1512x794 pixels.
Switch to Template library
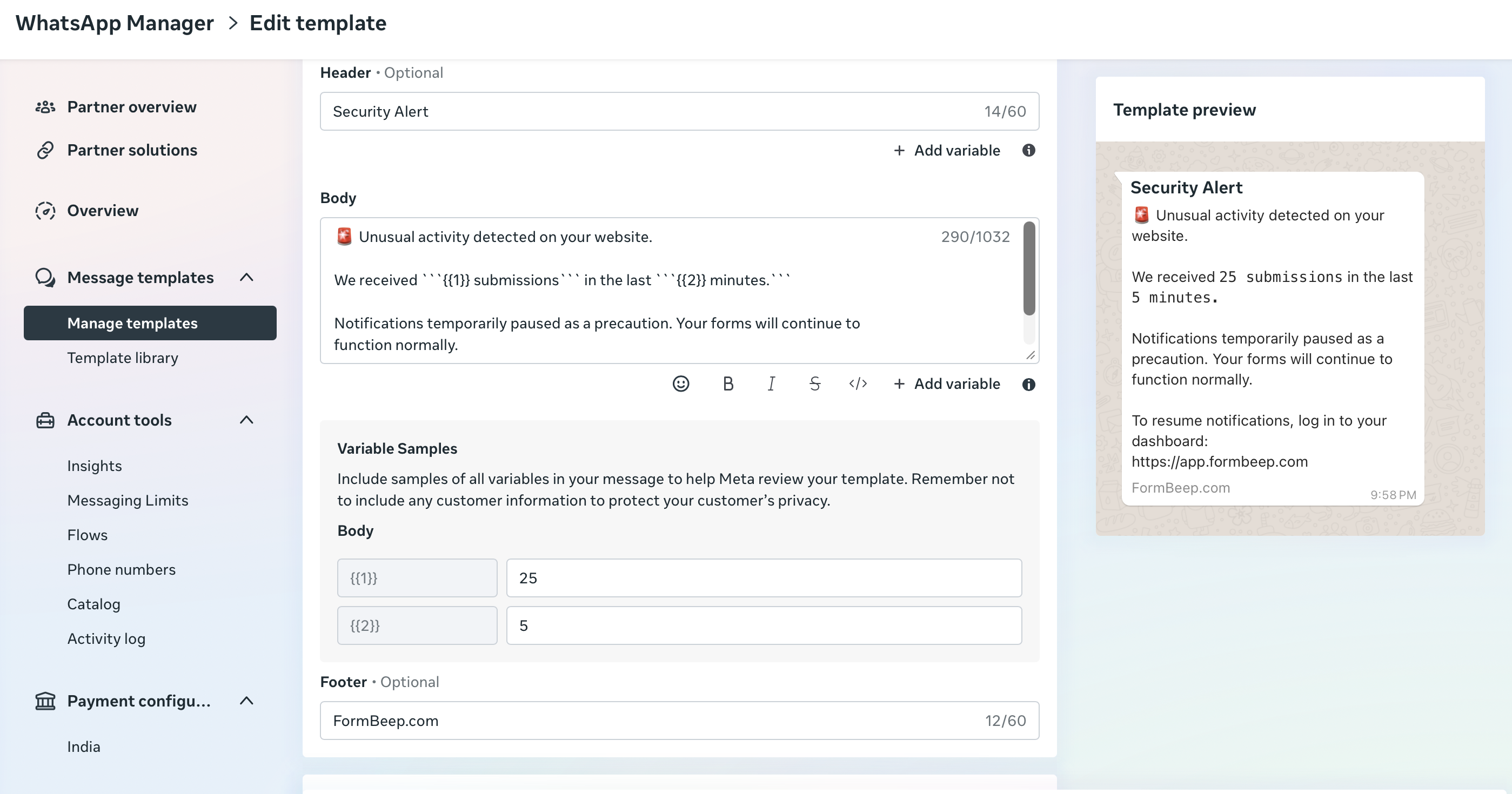pyautogui.click(x=123, y=358)
